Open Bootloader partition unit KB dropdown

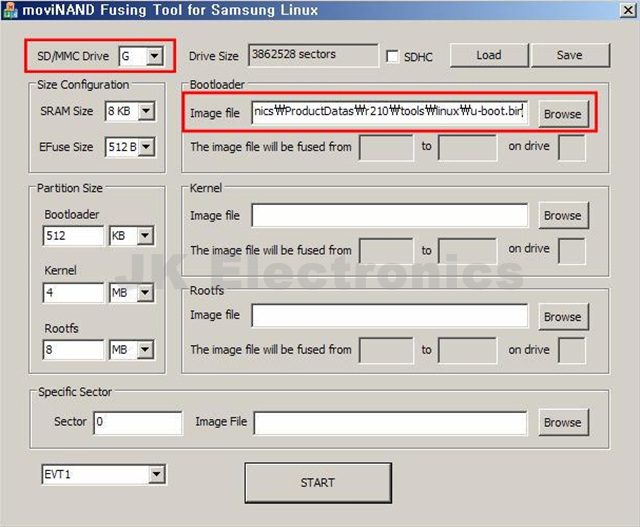click(x=145, y=236)
